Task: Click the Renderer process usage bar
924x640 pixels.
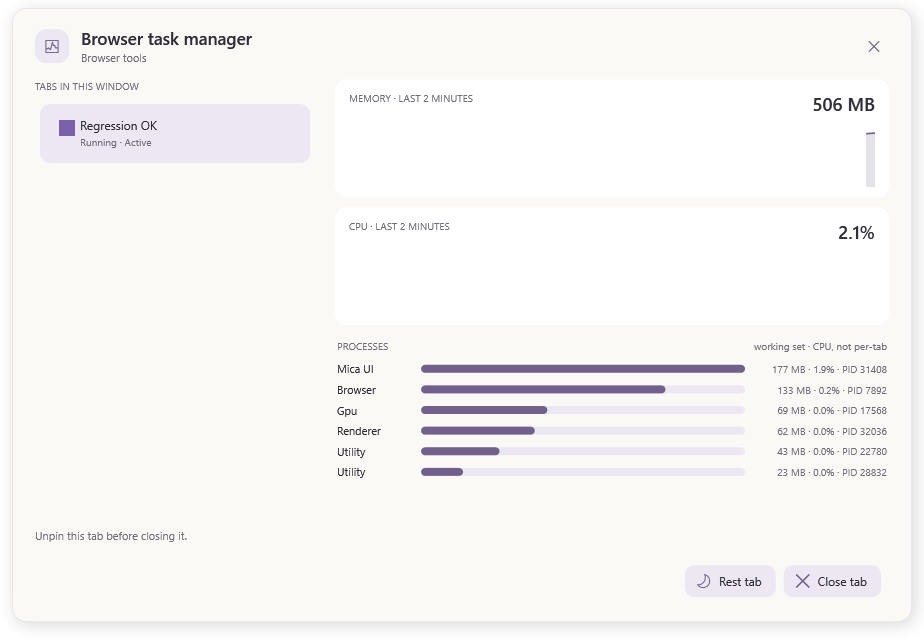Action: (583, 431)
